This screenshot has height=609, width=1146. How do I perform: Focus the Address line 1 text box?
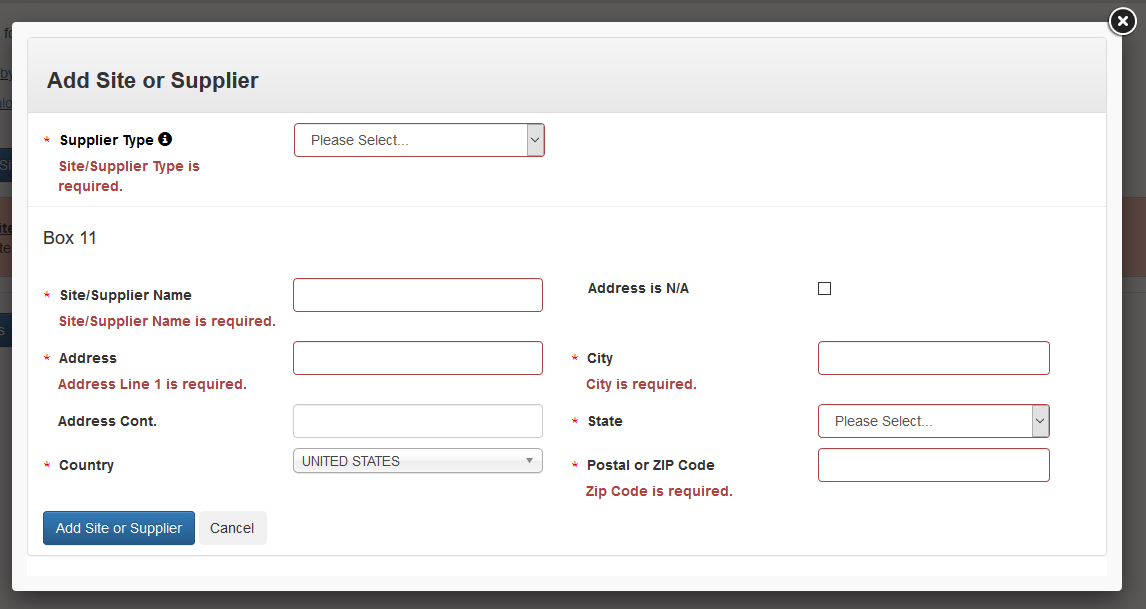click(418, 358)
